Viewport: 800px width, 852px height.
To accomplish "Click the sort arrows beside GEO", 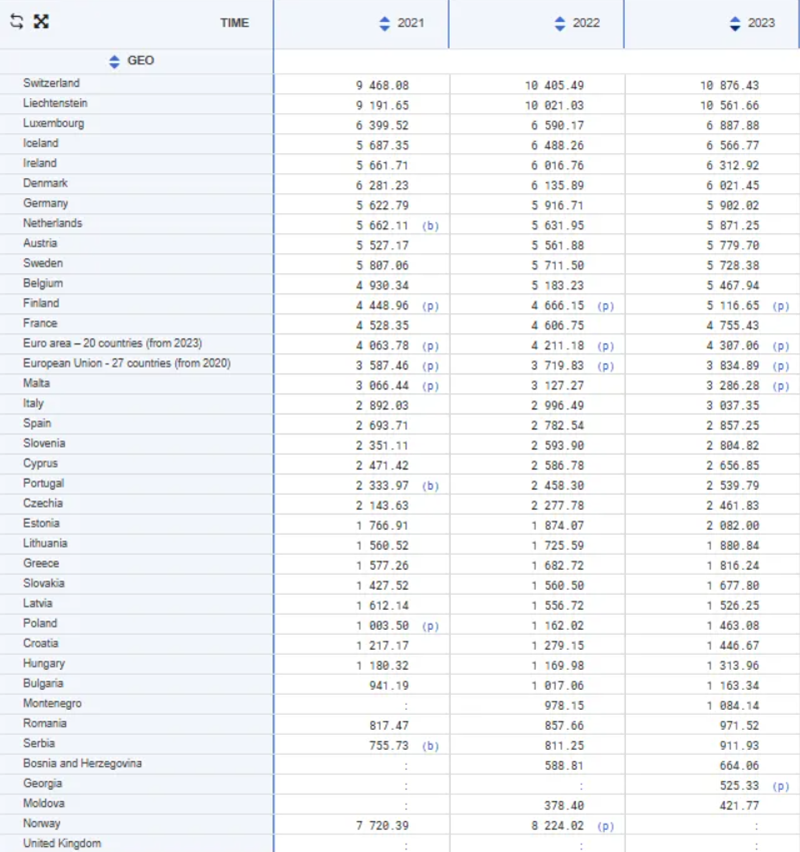I will point(114,61).
